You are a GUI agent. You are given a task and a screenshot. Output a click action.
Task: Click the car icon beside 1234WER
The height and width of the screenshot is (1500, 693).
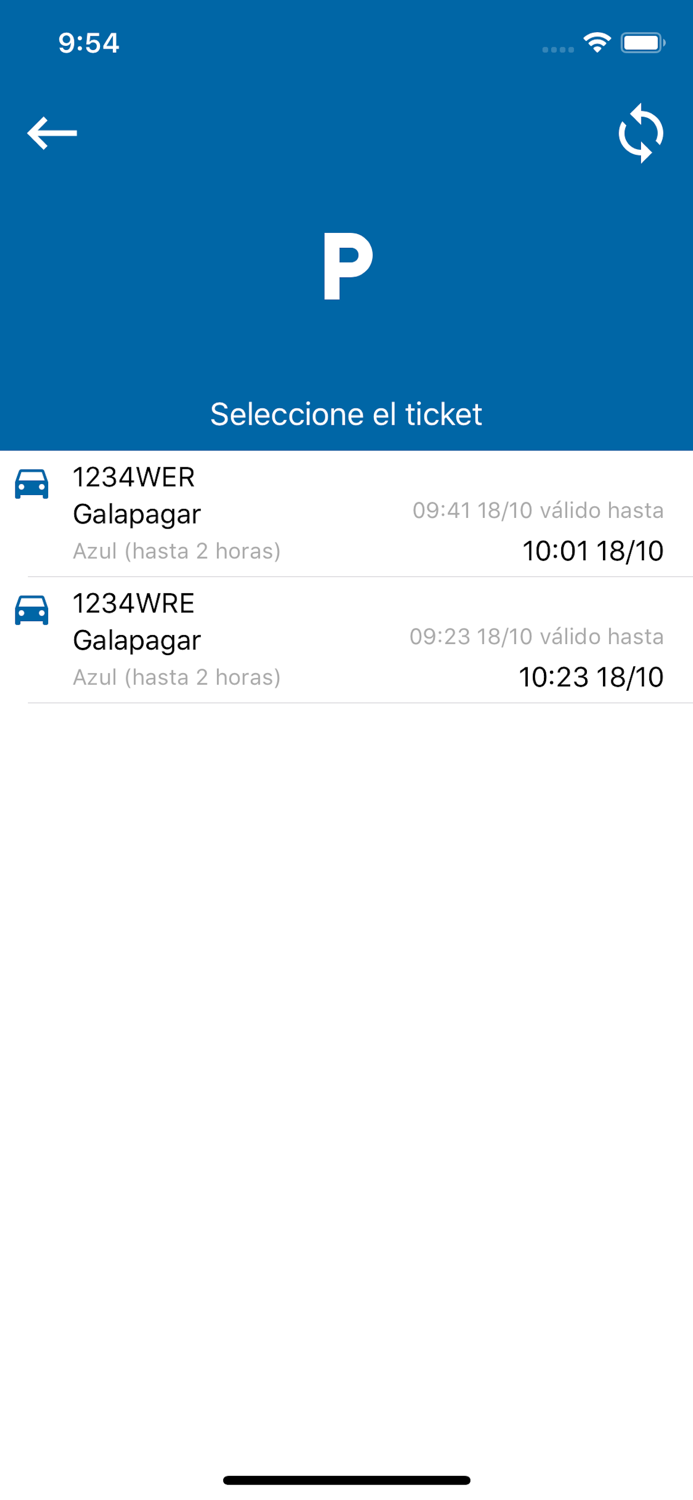[x=32, y=484]
